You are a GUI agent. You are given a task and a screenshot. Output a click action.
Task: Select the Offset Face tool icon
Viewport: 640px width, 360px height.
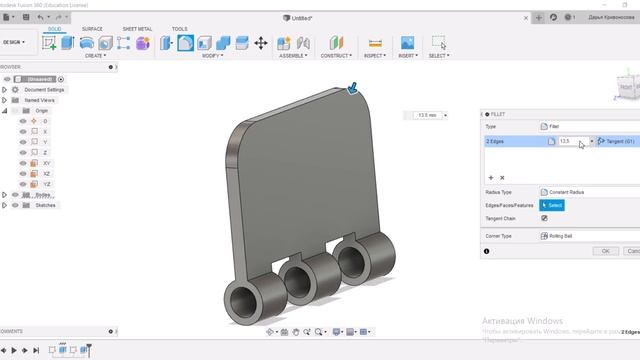(x=242, y=43)
